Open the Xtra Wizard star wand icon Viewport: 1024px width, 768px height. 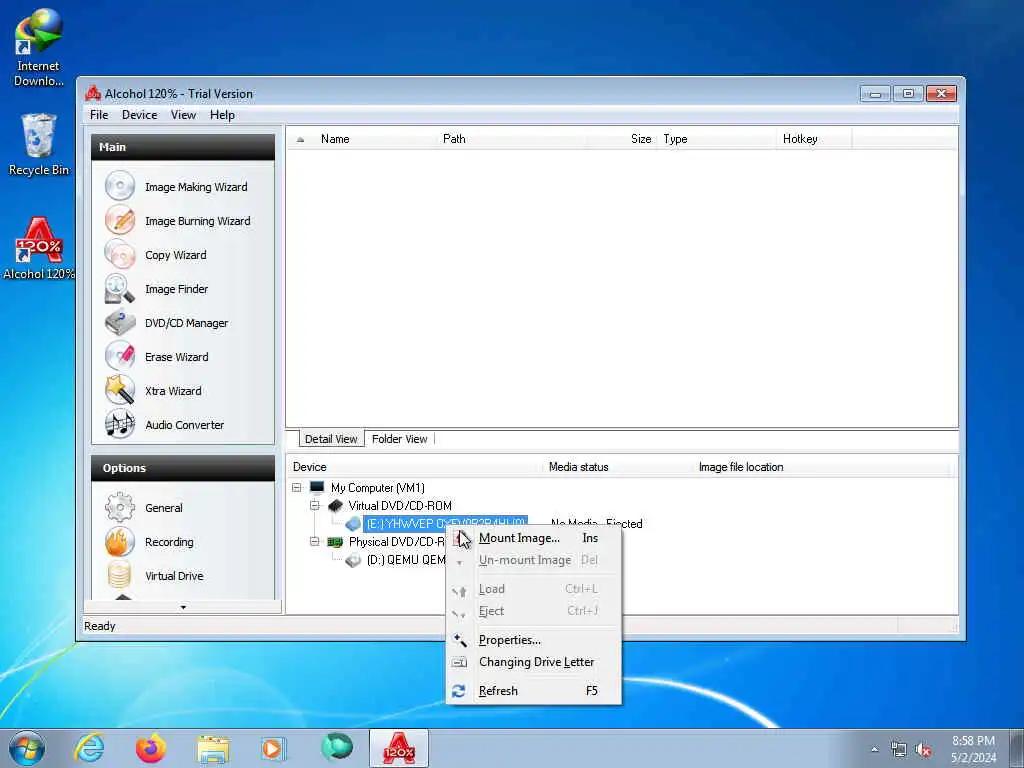click(x=120, y=391)
